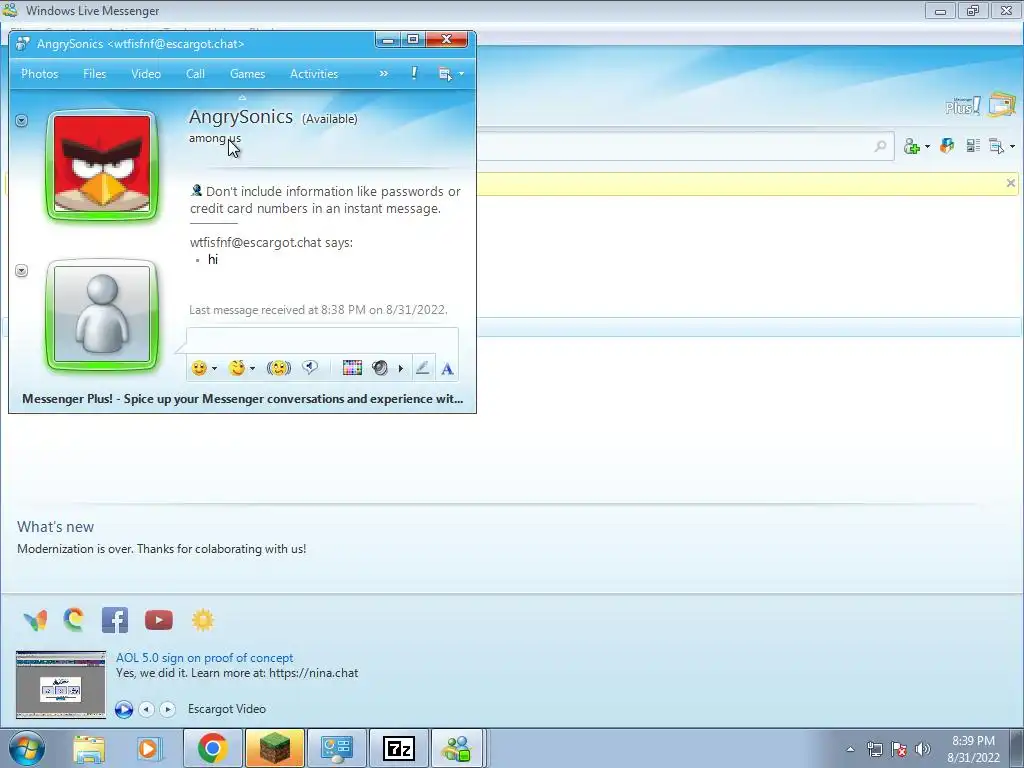This screenshot has width=1024, height=768.
Task: Open the main window show-menu icon
Action: click(x=997, y=146)
